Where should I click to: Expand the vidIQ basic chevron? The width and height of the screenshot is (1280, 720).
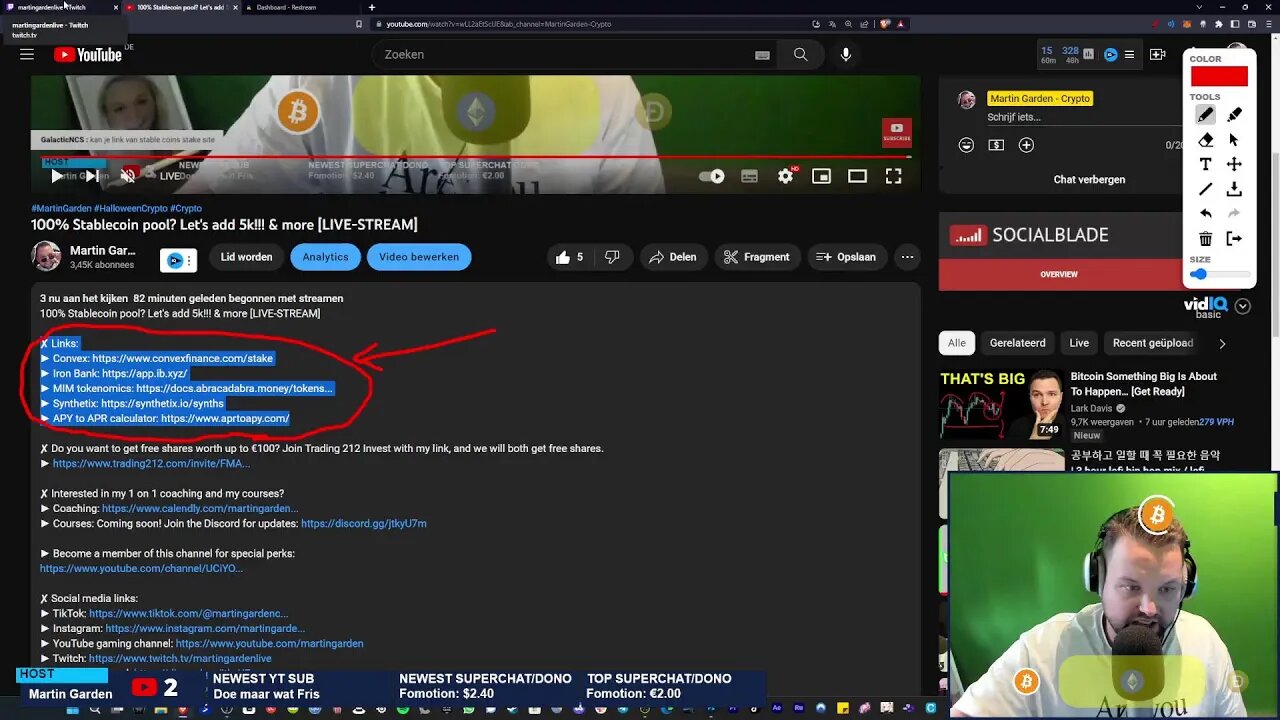point(1243,307)
